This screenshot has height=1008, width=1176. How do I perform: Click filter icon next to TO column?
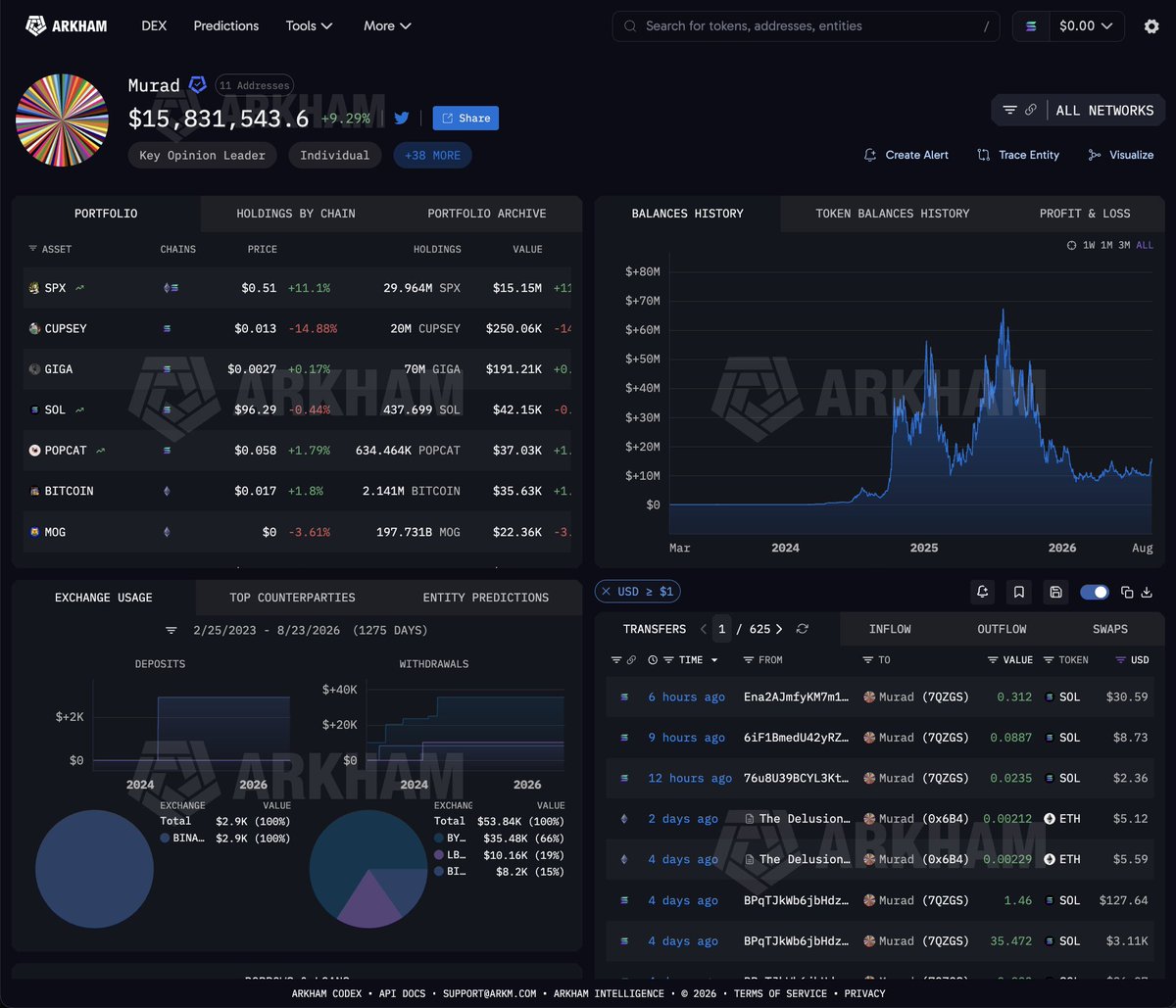click(869, 659)
